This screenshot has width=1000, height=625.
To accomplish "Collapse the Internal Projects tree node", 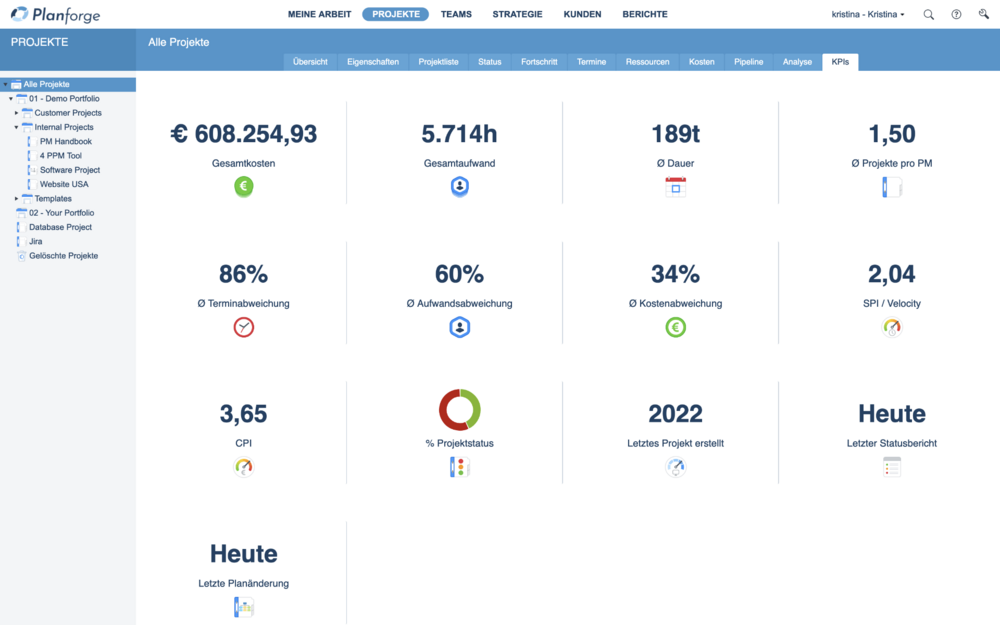I will pyautogui.click(x=17, y=127).
